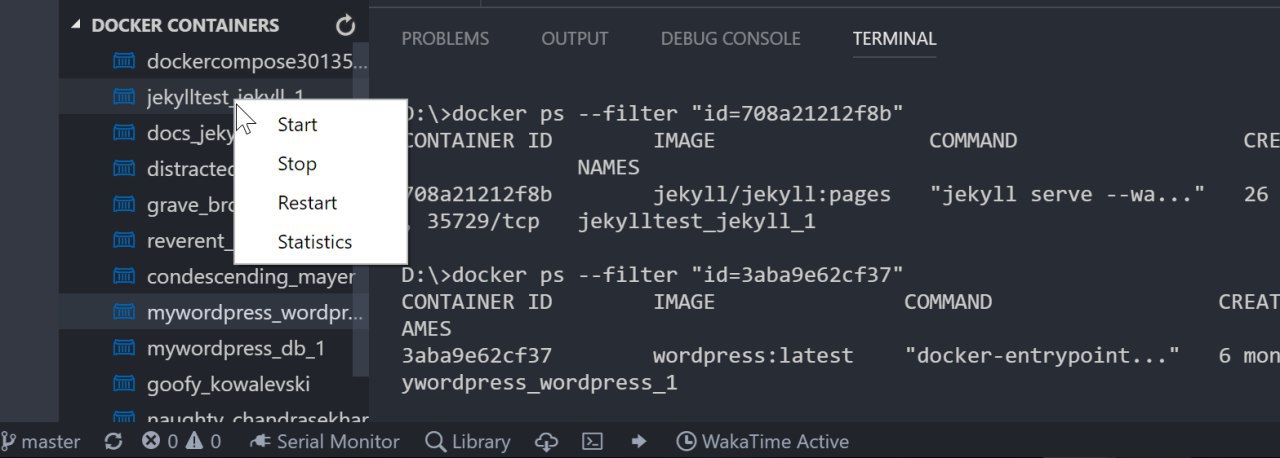The width and height of the screenshot is (1280, 458).
Task: Click the dockercompose30135 container icon
Action: click(x=124, y=61)
